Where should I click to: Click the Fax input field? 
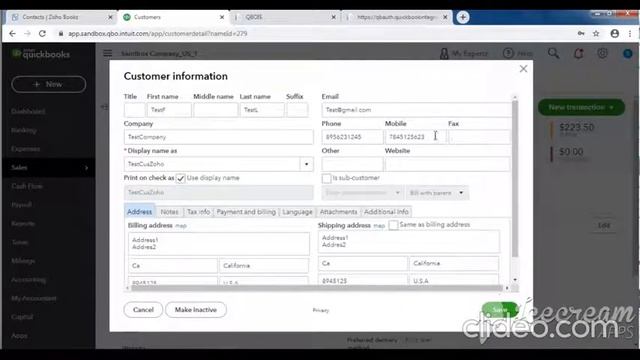tap(479, 137)
